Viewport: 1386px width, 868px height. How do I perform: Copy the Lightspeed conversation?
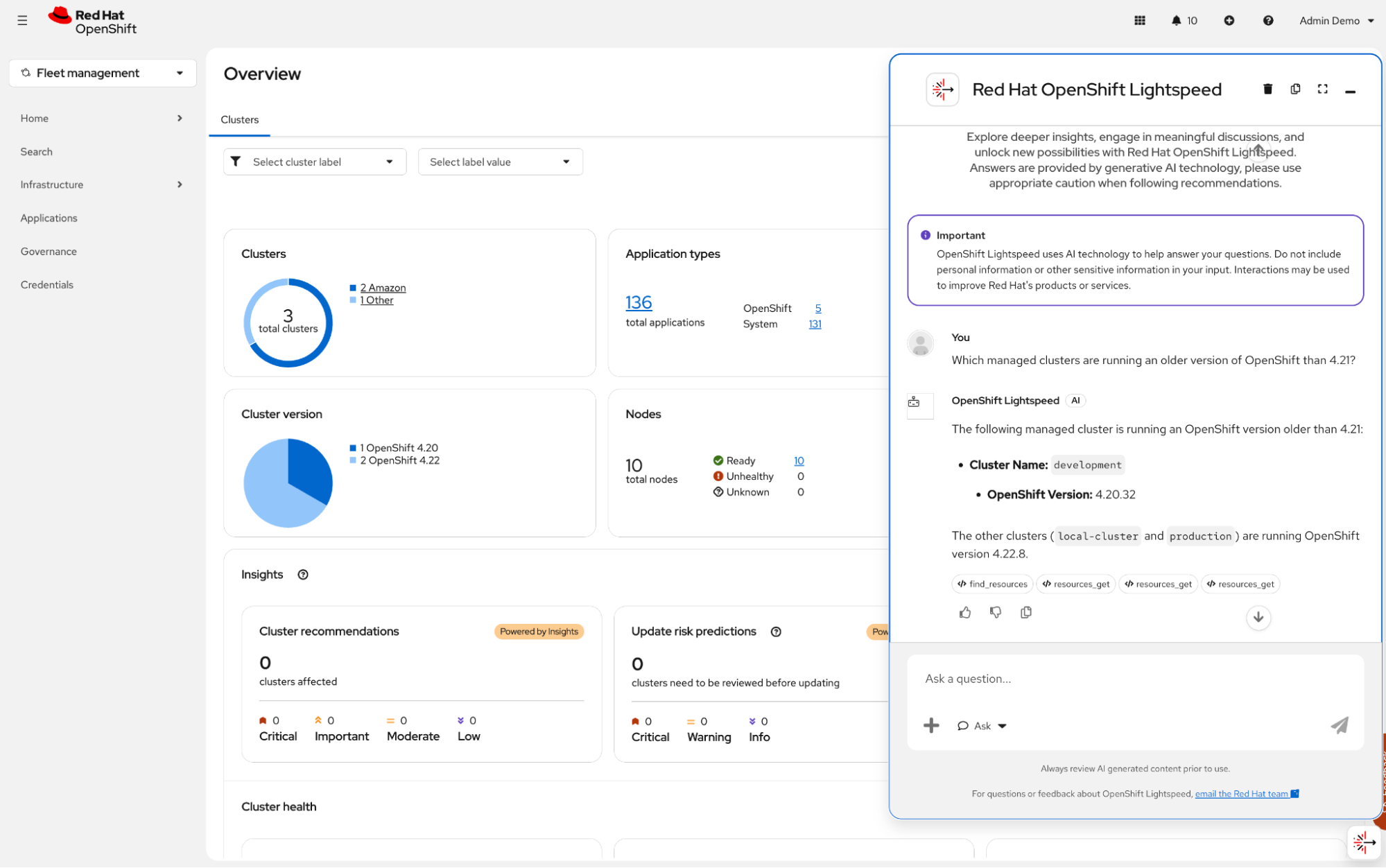pos(1295,89)
